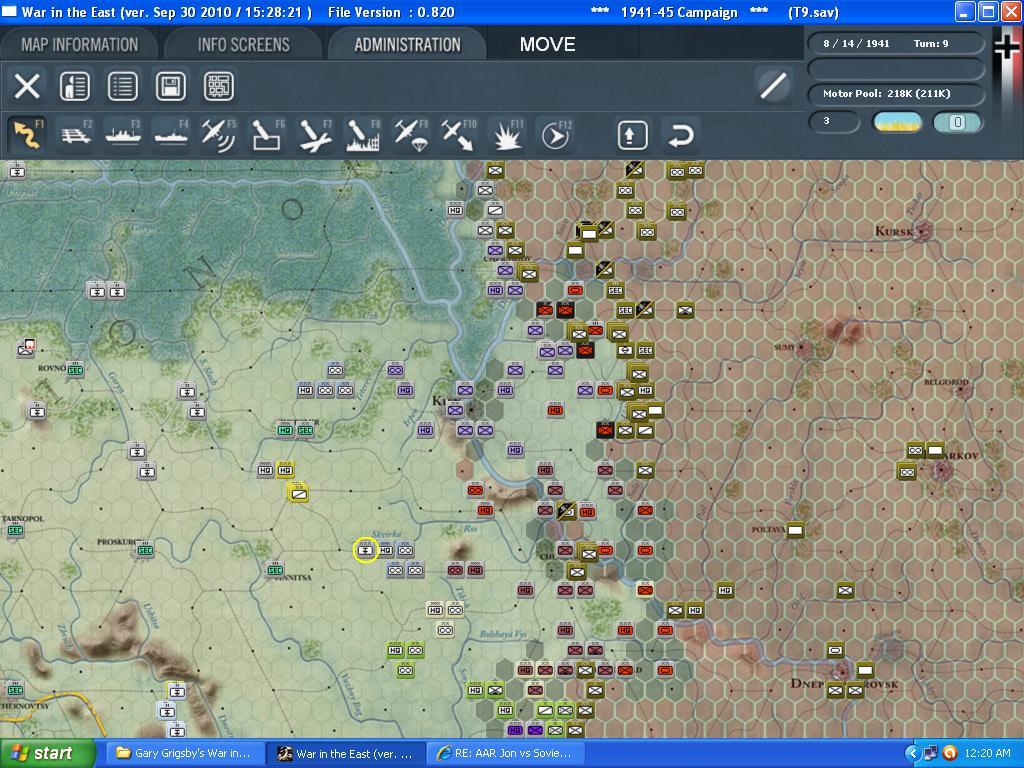Image resolution: width=1024 pixels, height=768 pixels.
Task: Click the floppy disk save game icon
Action: [170, 86]
